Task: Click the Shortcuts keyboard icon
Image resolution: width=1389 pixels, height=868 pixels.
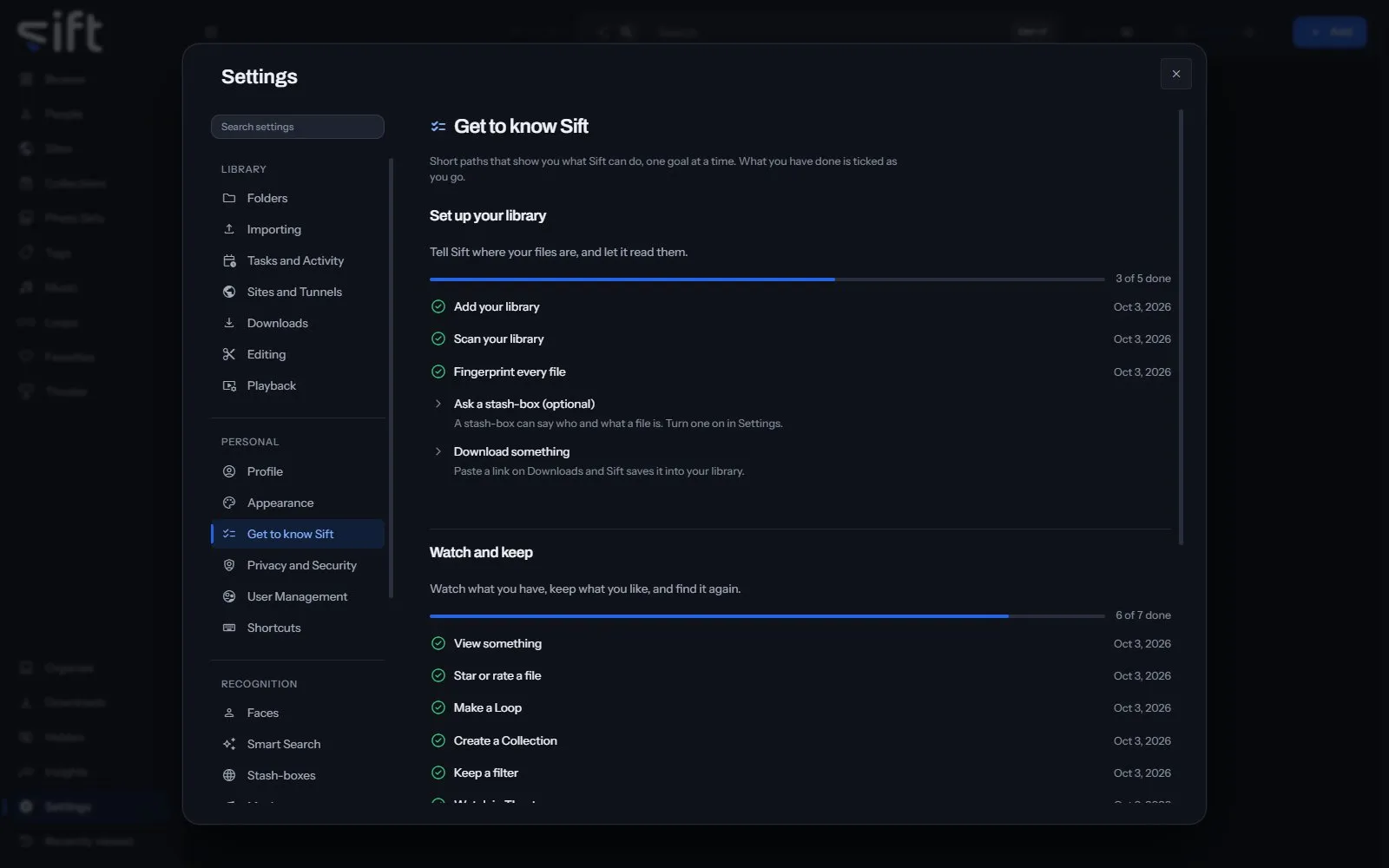Action: [x=229, y=628]
